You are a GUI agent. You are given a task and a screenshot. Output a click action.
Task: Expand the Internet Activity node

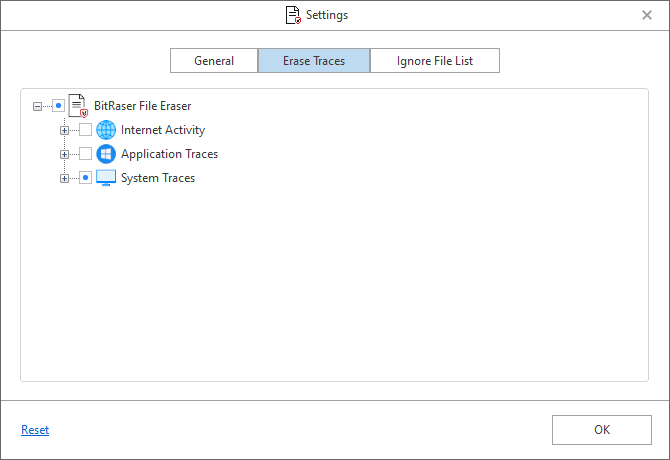tap(65, 130)
